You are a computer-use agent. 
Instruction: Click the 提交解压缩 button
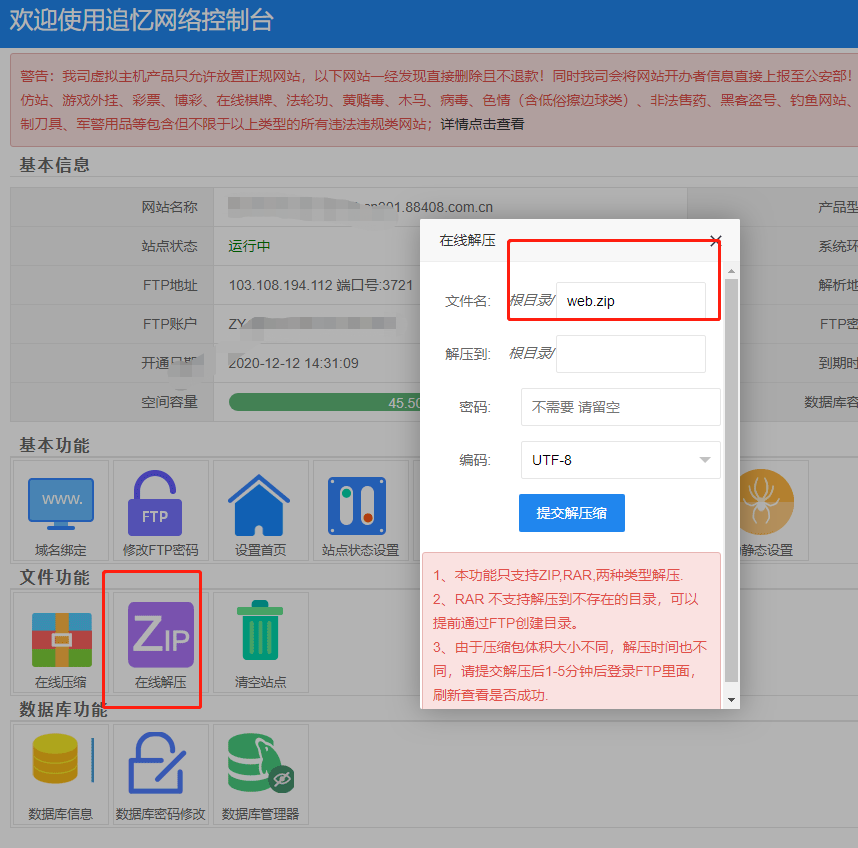571,513
